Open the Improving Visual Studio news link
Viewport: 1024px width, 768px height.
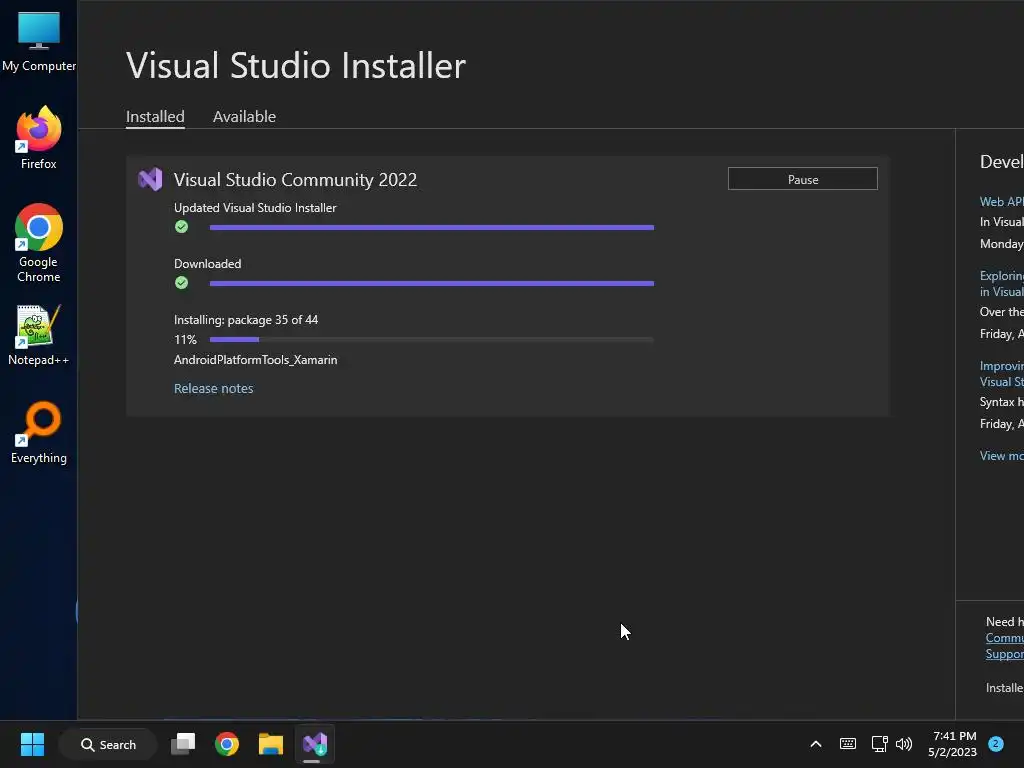click(x=1001, y=374)
